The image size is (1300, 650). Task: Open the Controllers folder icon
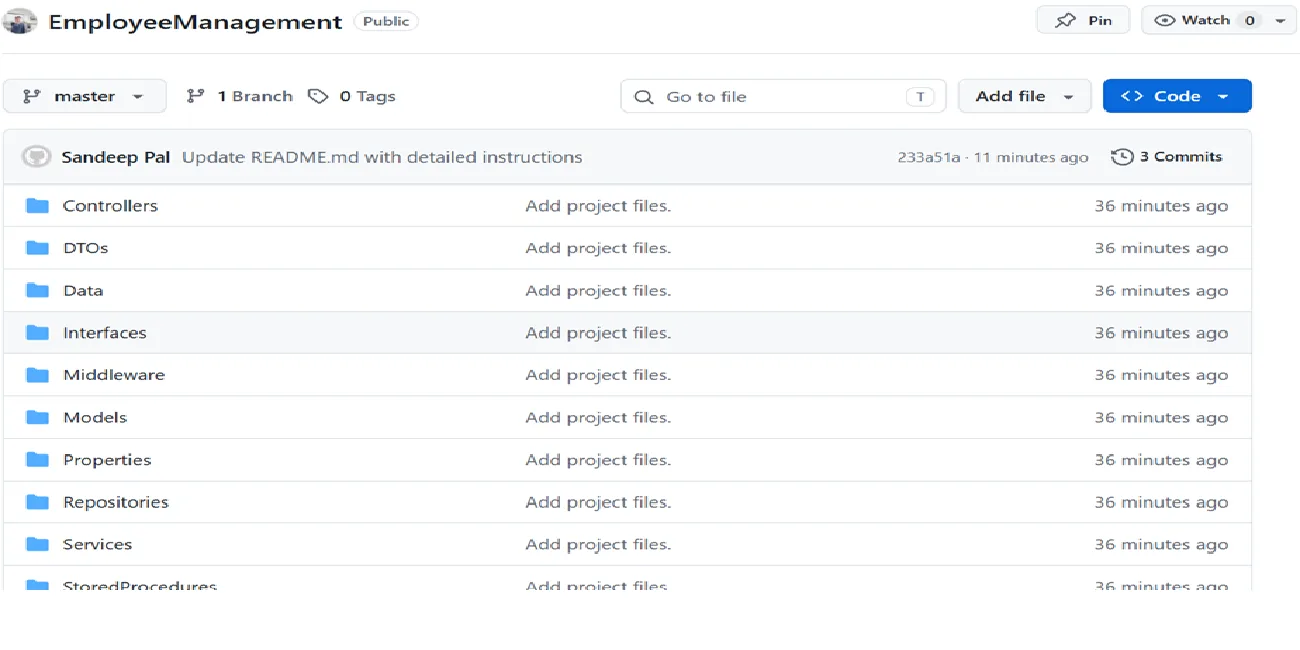coord(38,206)
